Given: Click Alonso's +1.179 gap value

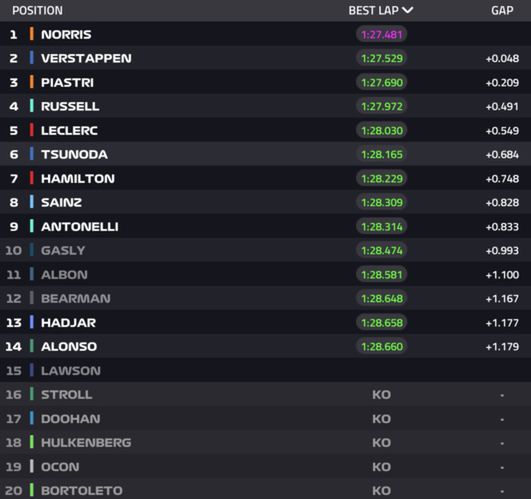Looking at the screenshot, I should click(502, 347).
